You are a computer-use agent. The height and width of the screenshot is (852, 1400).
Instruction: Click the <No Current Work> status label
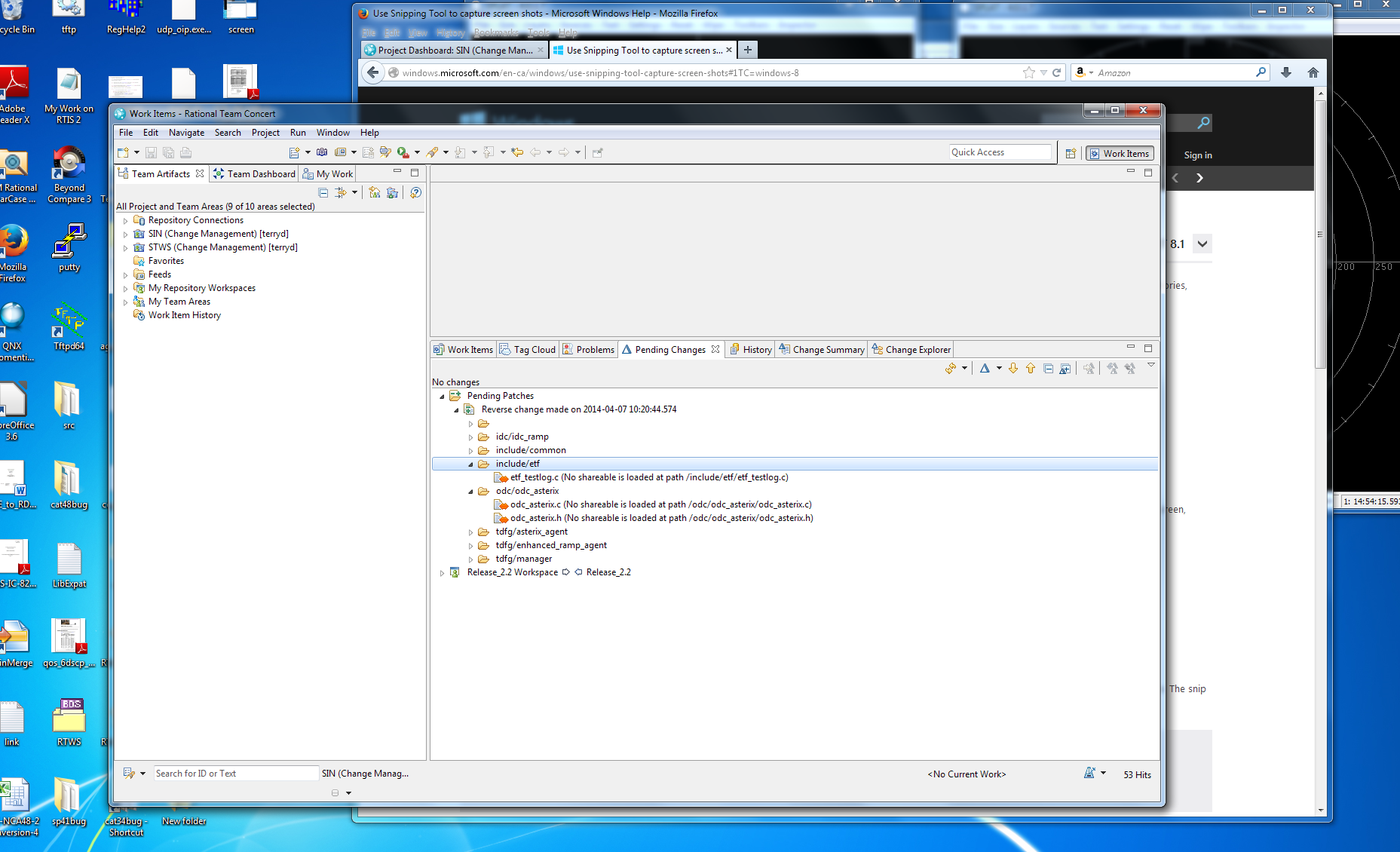pos(967,774)
